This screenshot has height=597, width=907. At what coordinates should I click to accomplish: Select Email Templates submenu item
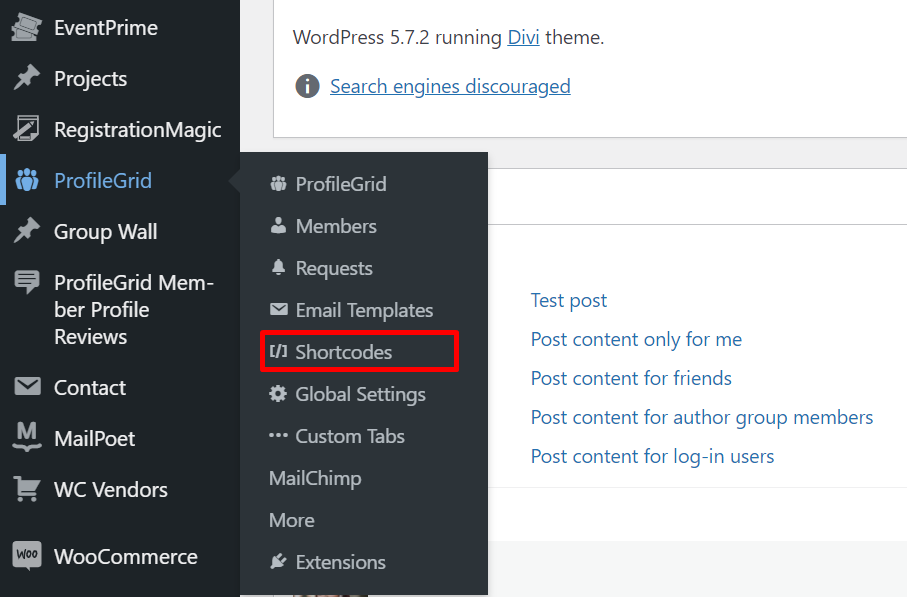[364, 310]
